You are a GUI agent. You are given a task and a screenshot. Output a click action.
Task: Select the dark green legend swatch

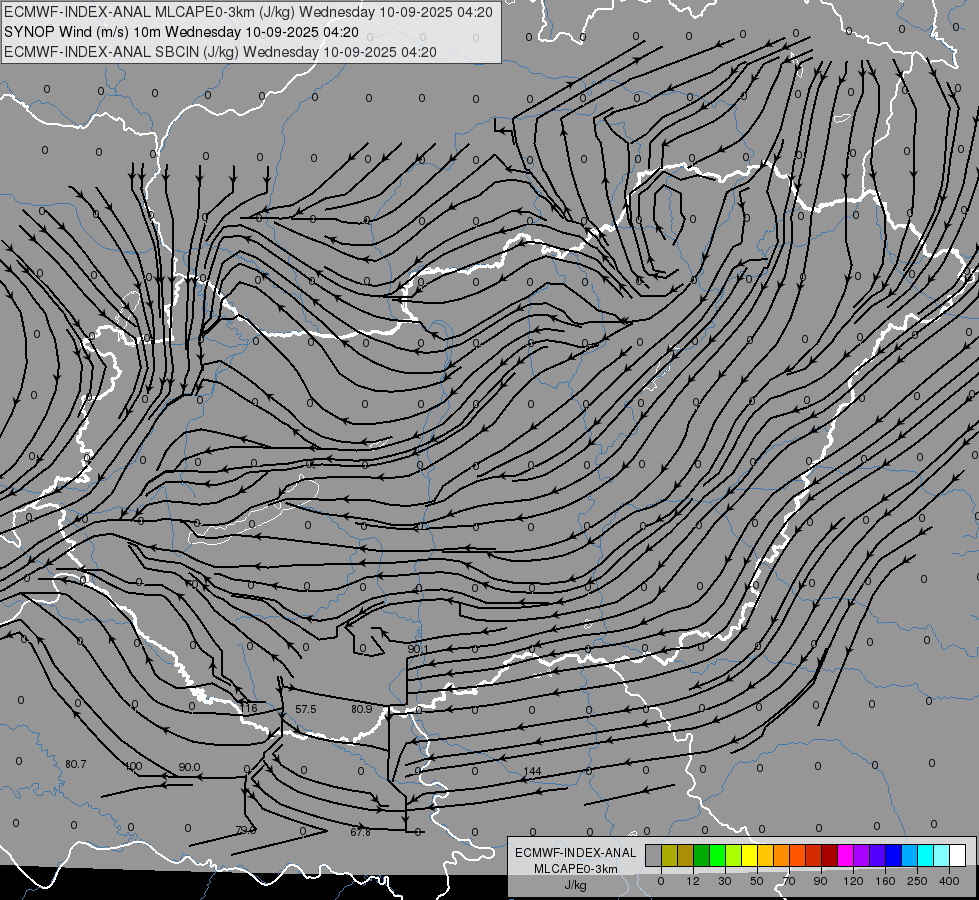click(x=702, y=855)
